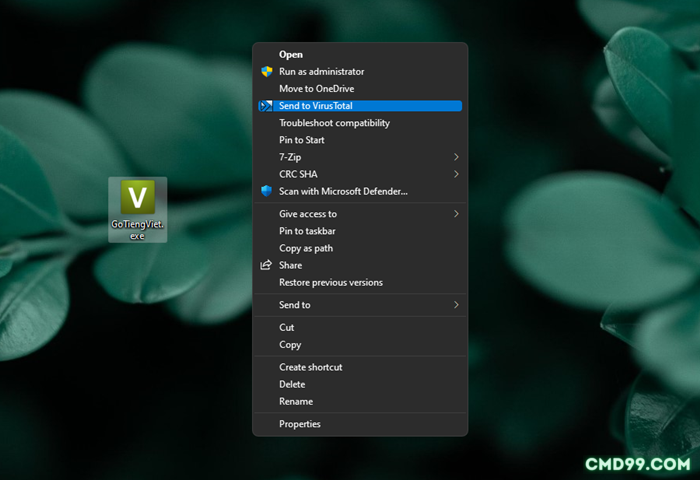Click the GoTiengViet.exe file name label
Viewport: 700px width, 480px height.
coord(138,230)
